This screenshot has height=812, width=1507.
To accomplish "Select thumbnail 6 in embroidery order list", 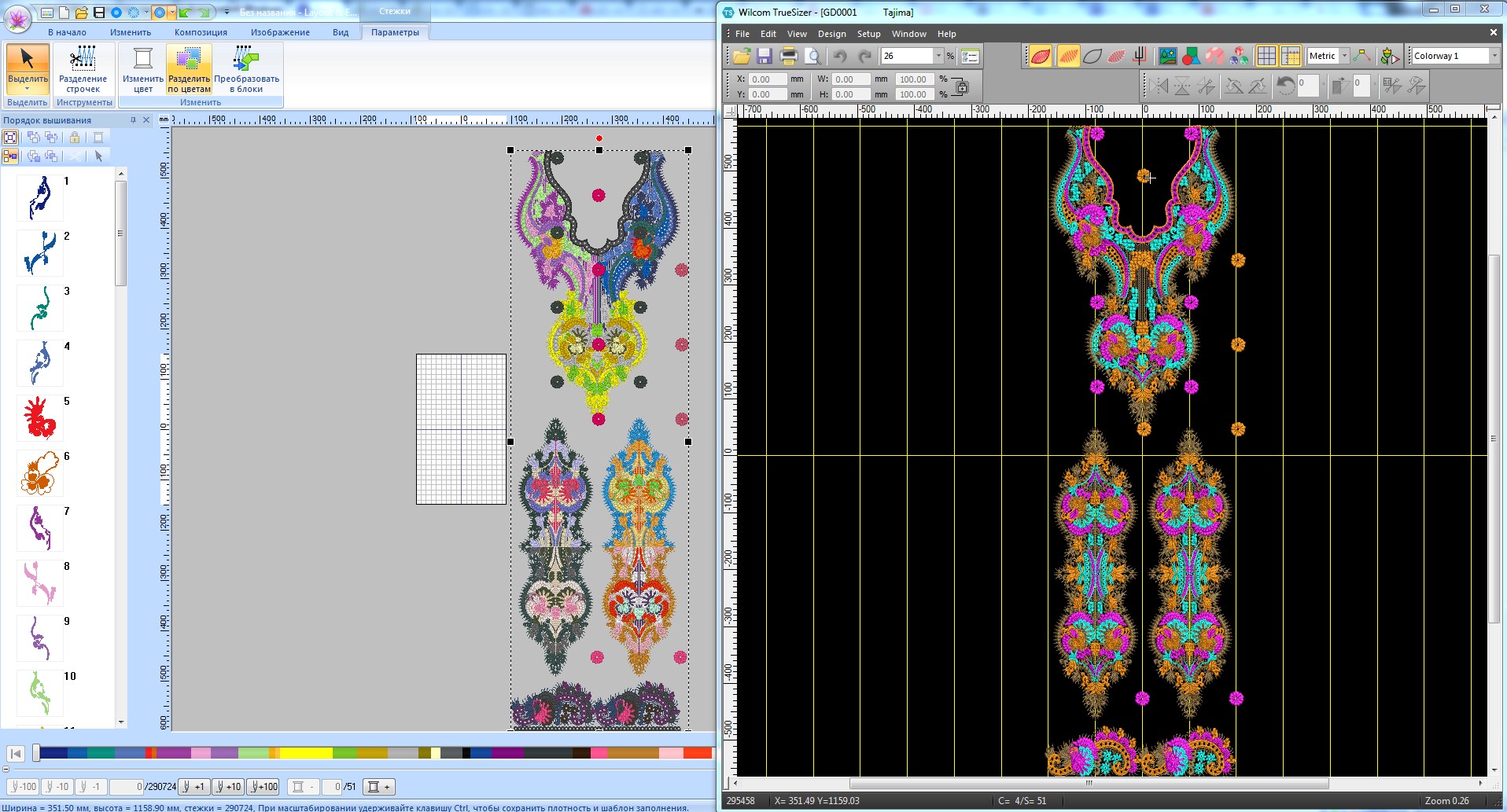I will [x=40, y=472].
